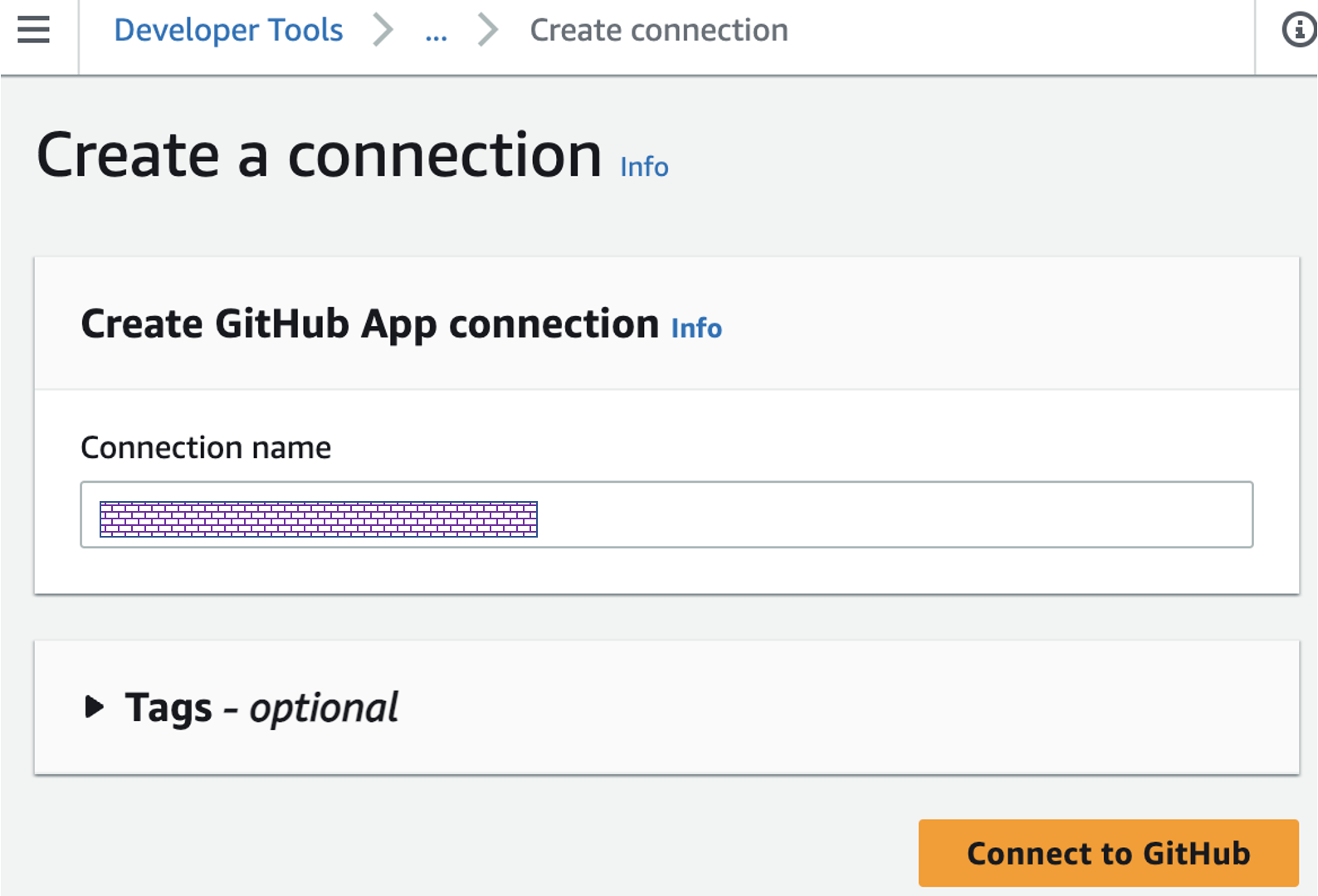Click the redacted text in Connection name field
The width and height of the screenshot is (1318, 896).
coord(319,519)
